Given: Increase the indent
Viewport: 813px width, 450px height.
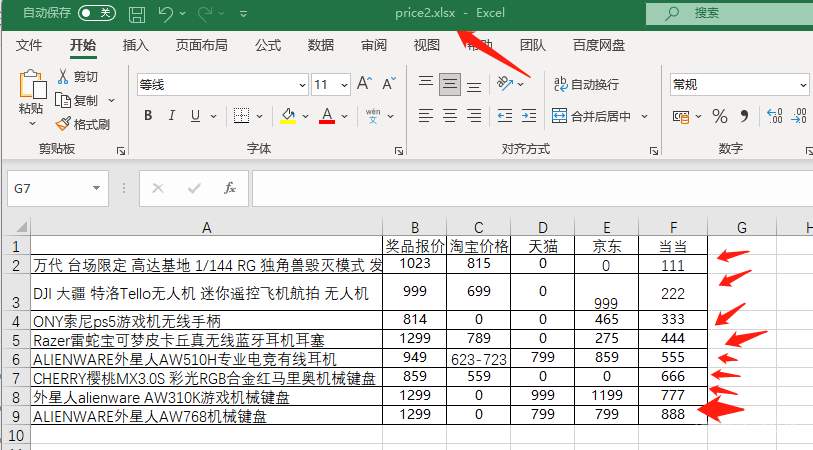Looking at the screenshot, I should pyautogui.click(x=529, y=116).
